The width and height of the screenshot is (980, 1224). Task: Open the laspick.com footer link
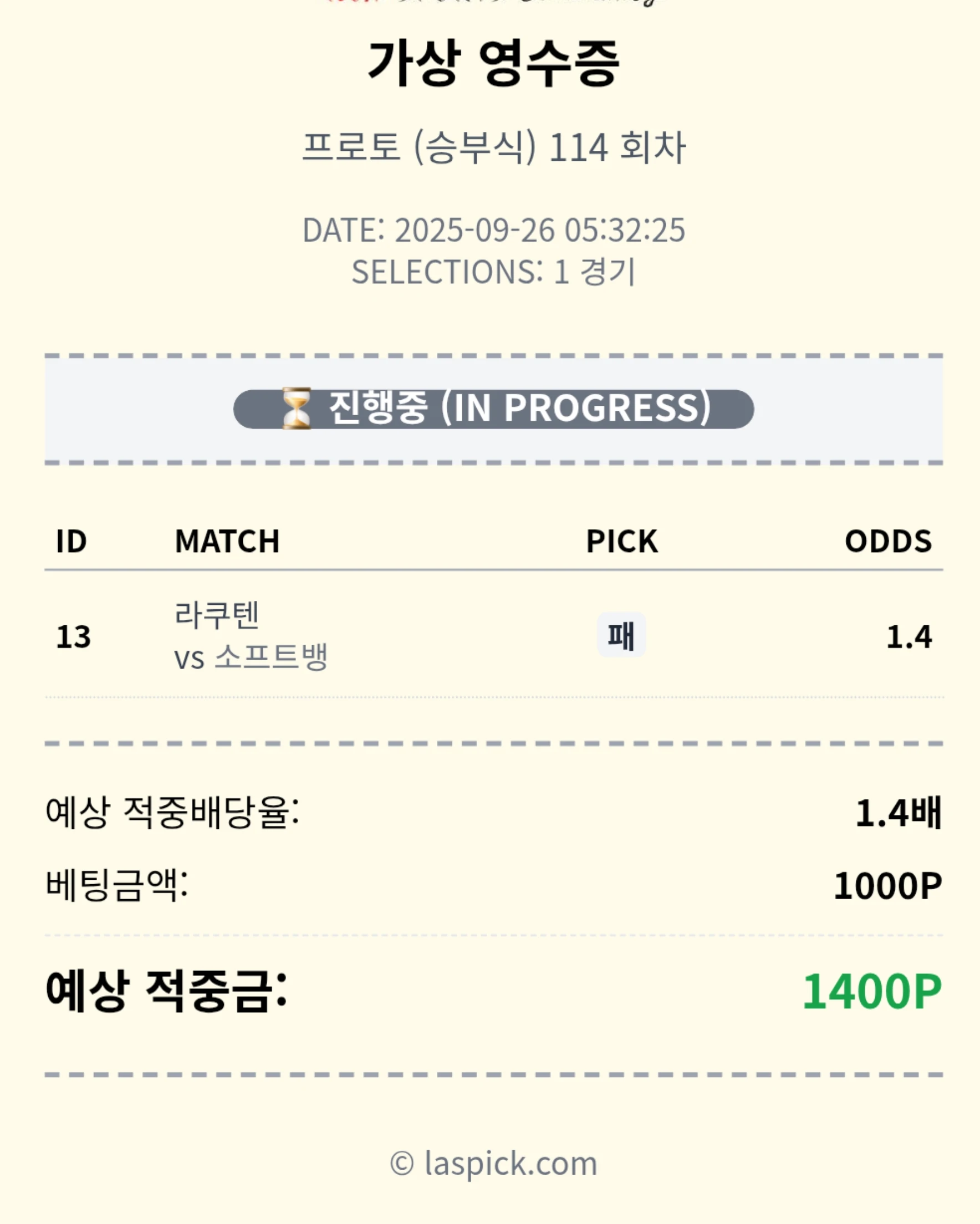(x=493, y=1163)
